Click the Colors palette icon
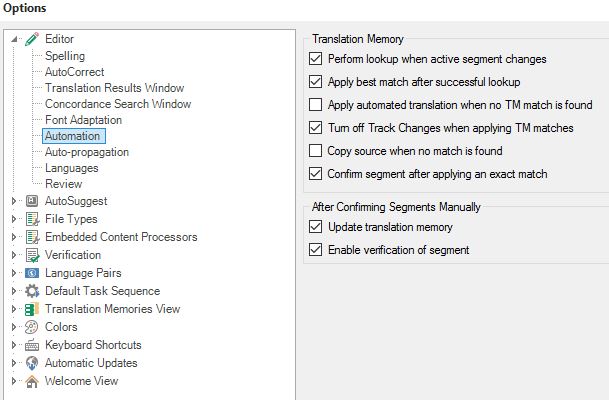 pos(31,327)
